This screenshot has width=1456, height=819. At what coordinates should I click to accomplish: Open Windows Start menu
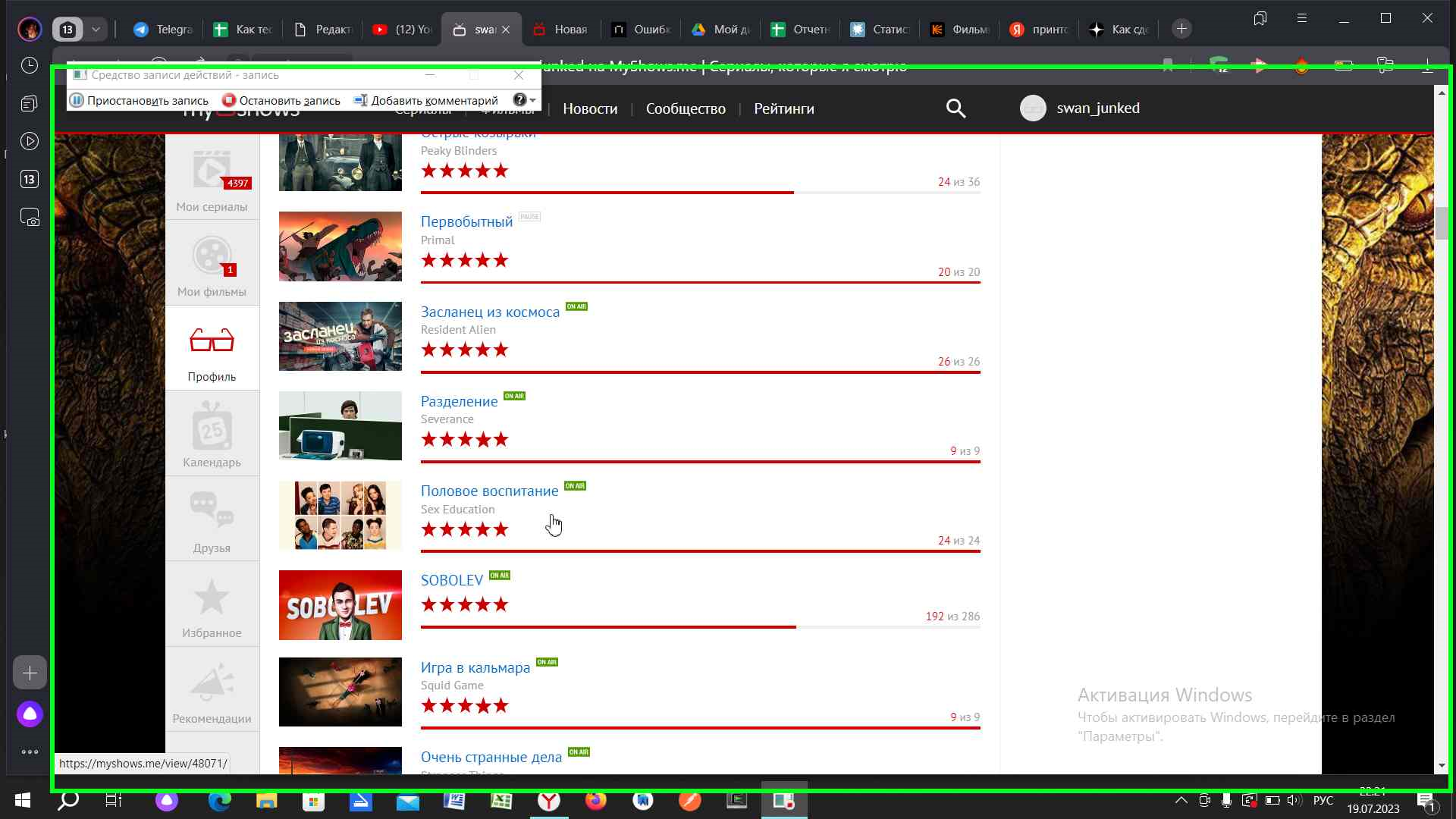coord(23,800)
